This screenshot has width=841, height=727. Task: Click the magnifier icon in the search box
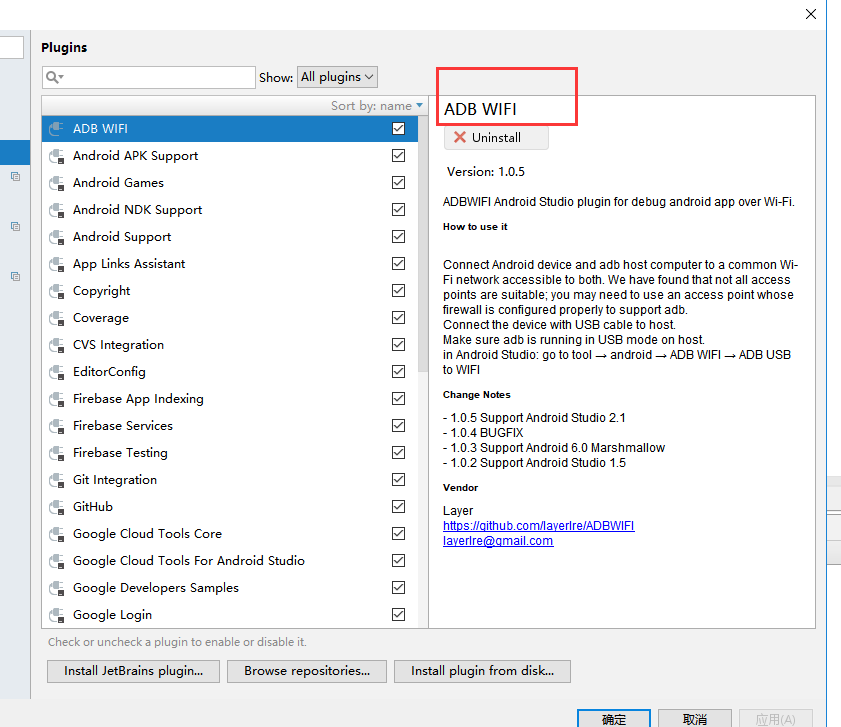(x=54, y=77)
